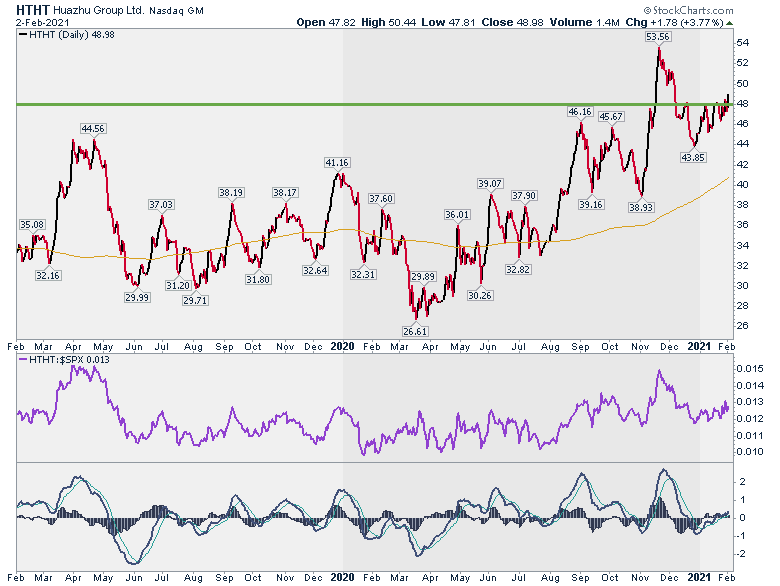The height and width of the screenshot is (586, 780).
Task: Click the 41.16 peak price label
Action: [x=337, y=163]
